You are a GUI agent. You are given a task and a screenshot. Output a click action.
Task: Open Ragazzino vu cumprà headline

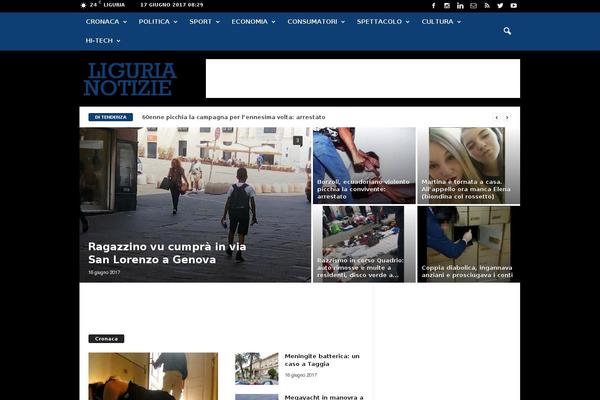(167, 253)
